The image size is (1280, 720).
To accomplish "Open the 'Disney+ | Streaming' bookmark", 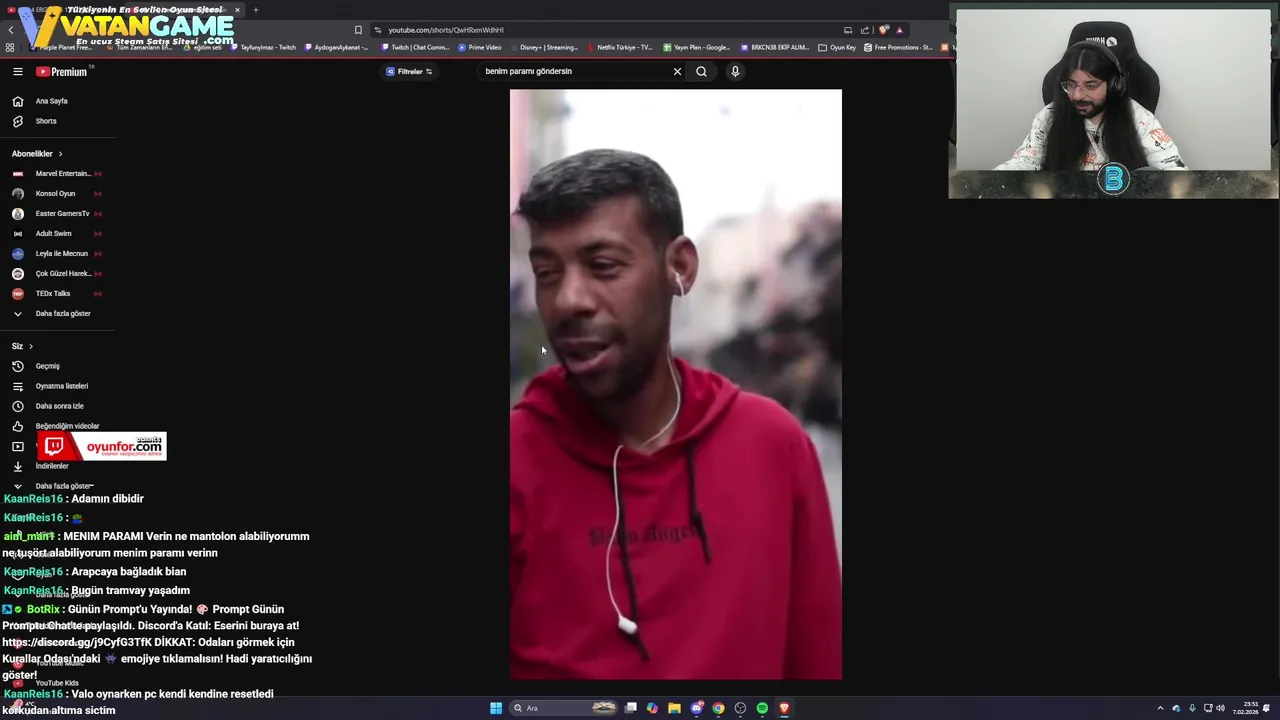I will 544,47.
